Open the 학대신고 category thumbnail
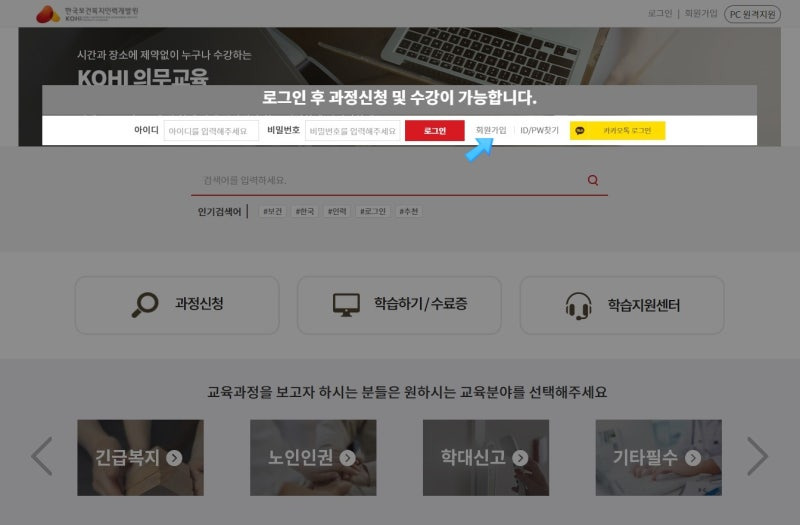 click(486, 458)
